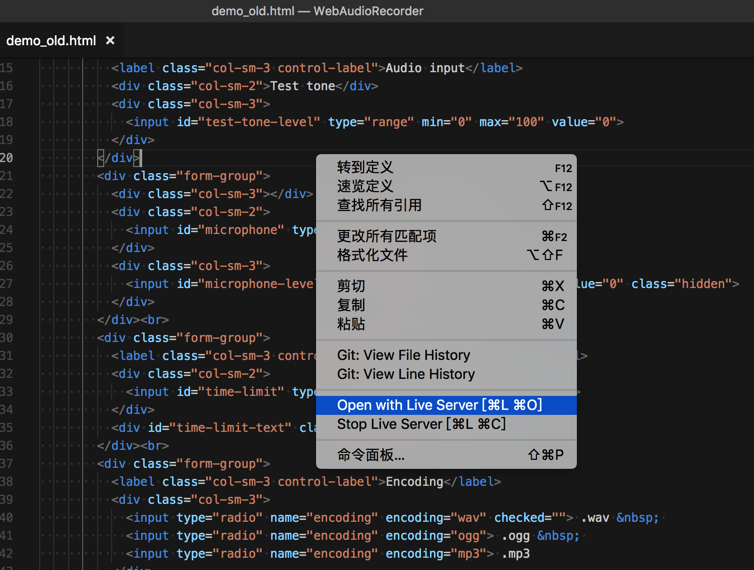Open Git: View Line History

click(x=406, y=375)
